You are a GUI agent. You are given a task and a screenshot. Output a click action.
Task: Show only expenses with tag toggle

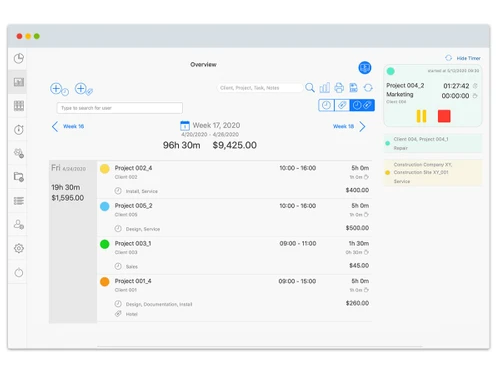click(342, 105)
